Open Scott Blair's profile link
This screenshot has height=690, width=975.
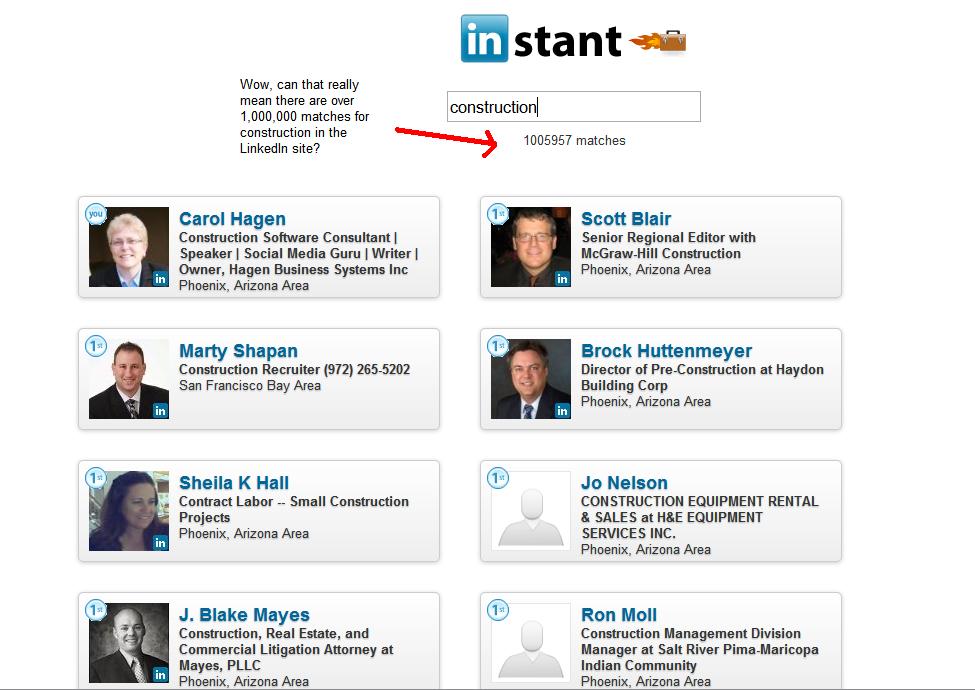tap(626, 219)
